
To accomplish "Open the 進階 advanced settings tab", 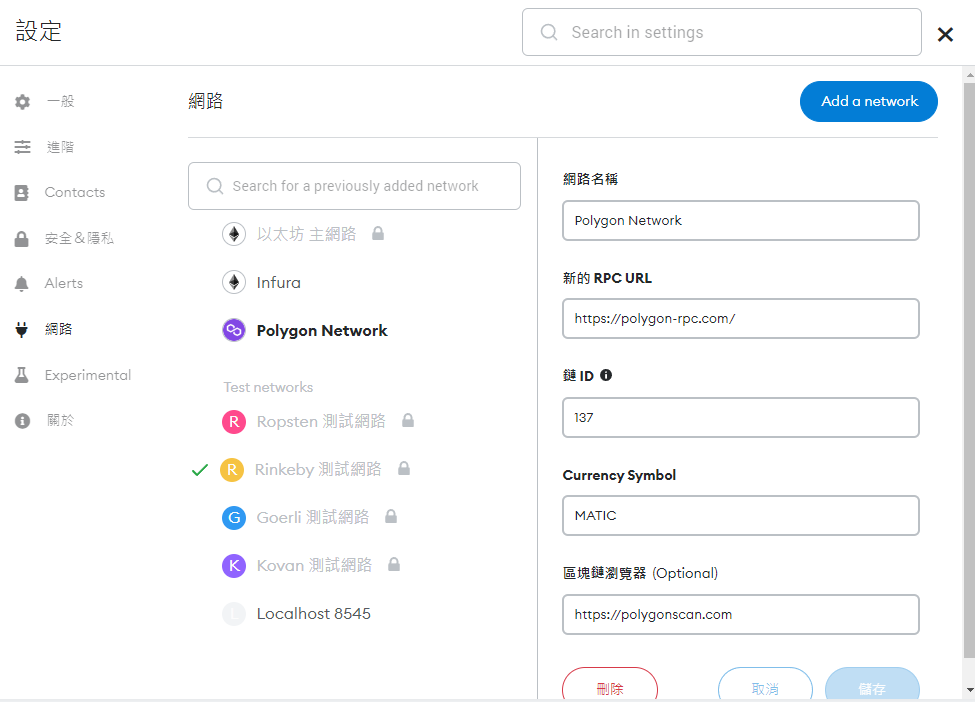I will 60,147.
